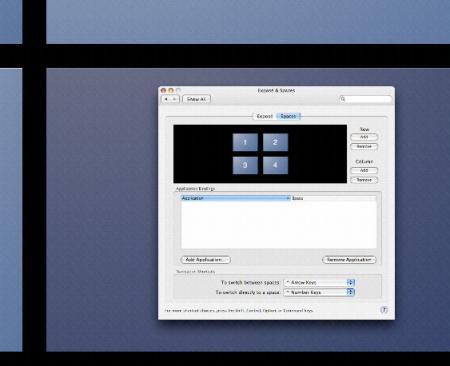Go forward with the right arrow button
The image size is (450, 366).
(x=175, y=99)
